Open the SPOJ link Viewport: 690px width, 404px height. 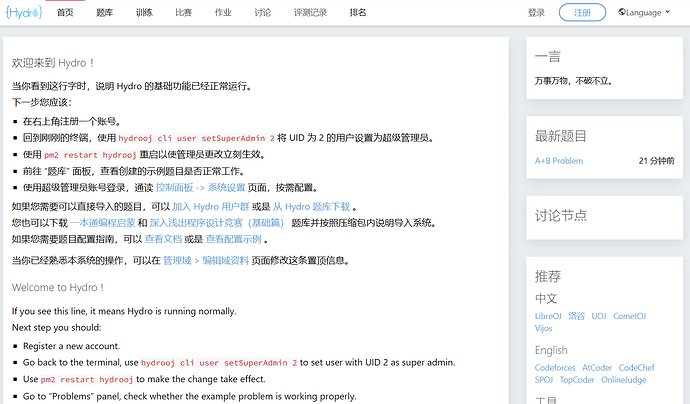(x=544, y=380)
